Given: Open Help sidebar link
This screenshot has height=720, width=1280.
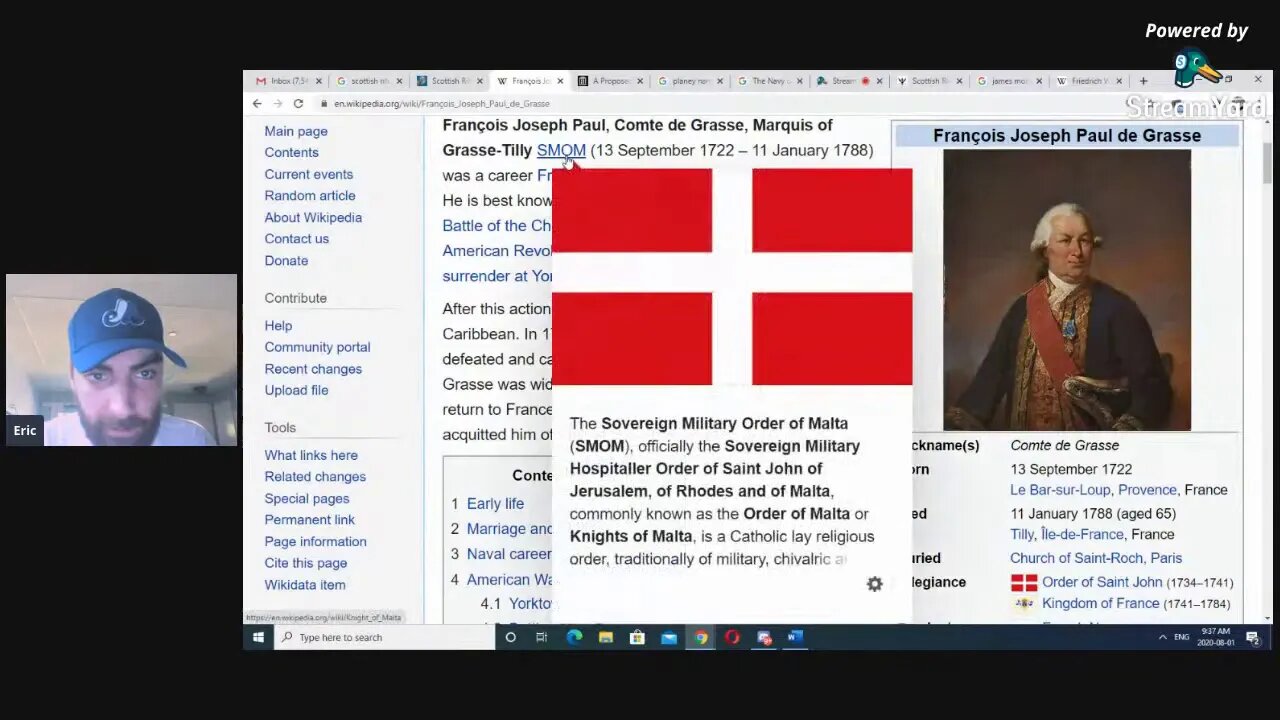Looking at the screenshot, I should point(278,325).
